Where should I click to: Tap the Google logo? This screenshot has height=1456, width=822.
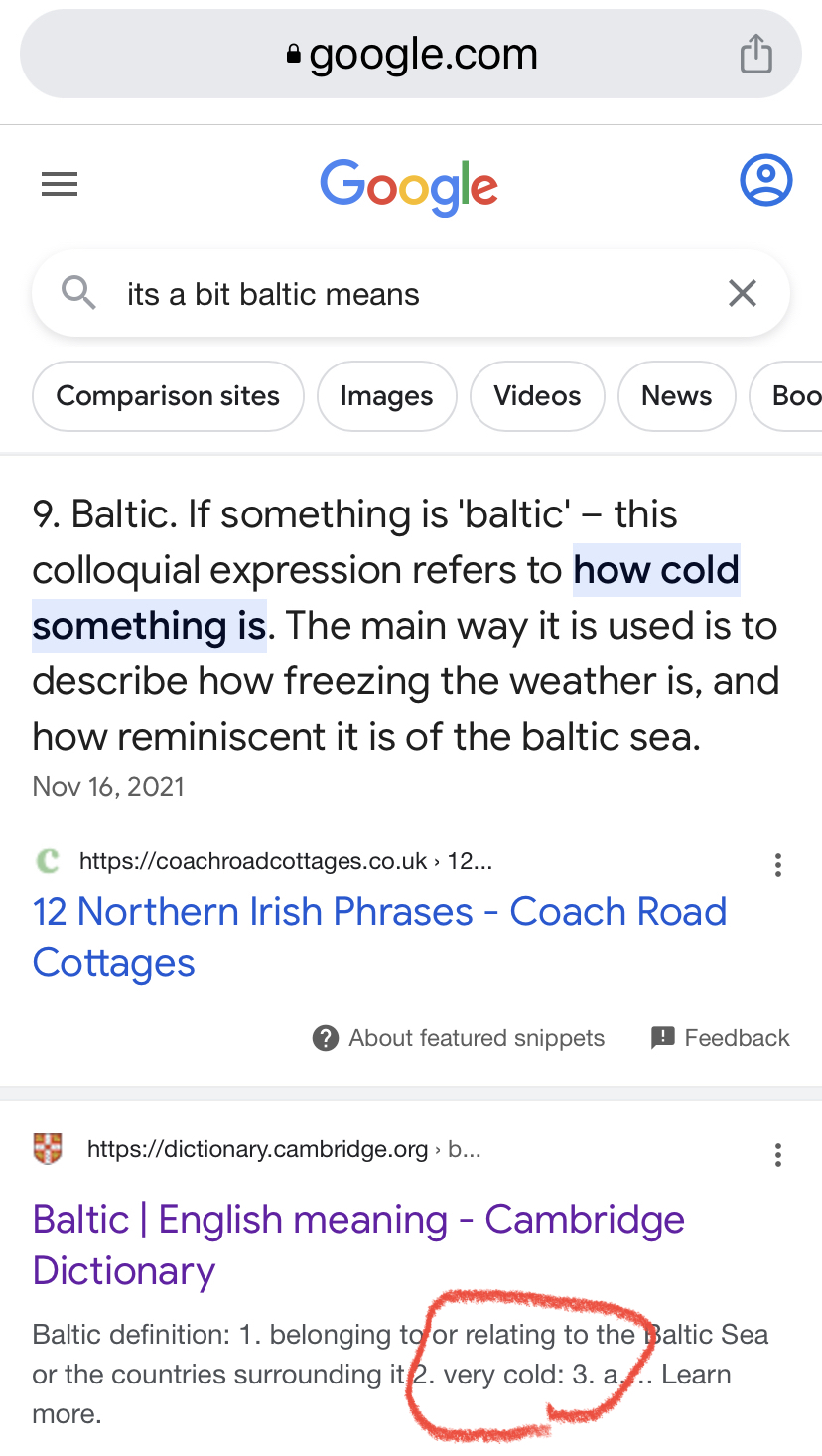(x=409, y=186)
